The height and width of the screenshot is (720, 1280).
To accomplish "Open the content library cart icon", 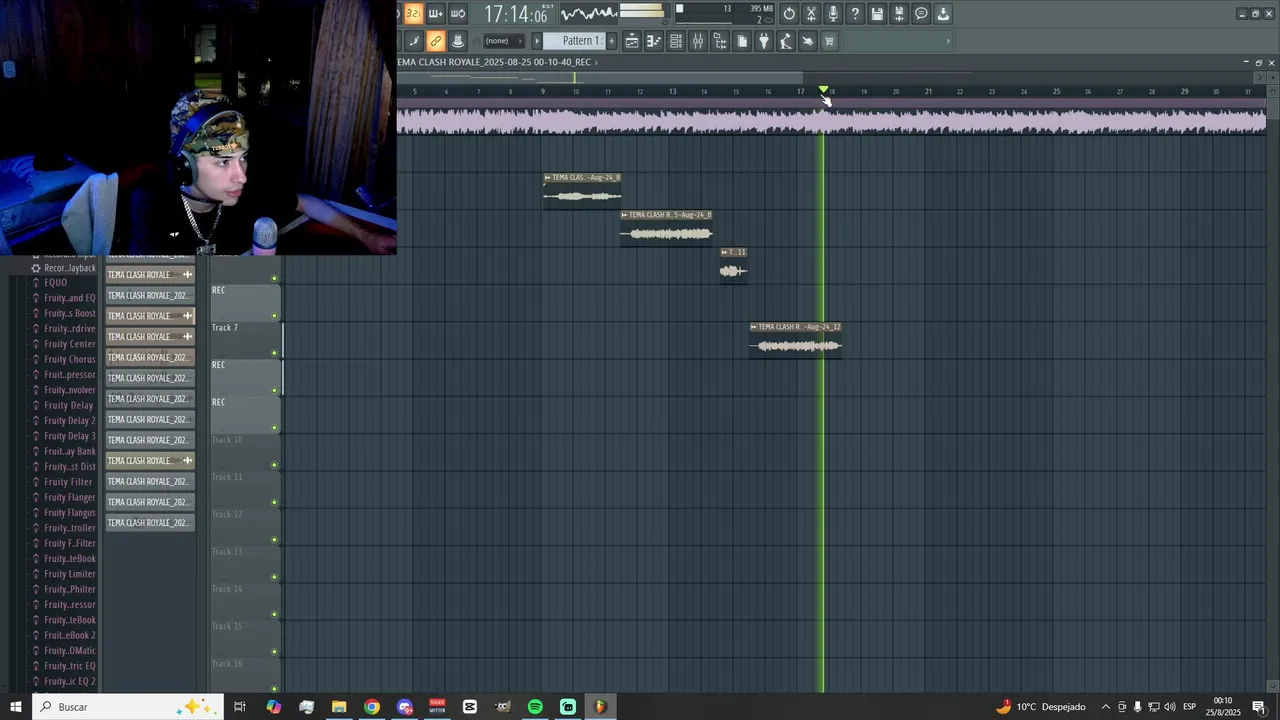I will click(829, 41).
